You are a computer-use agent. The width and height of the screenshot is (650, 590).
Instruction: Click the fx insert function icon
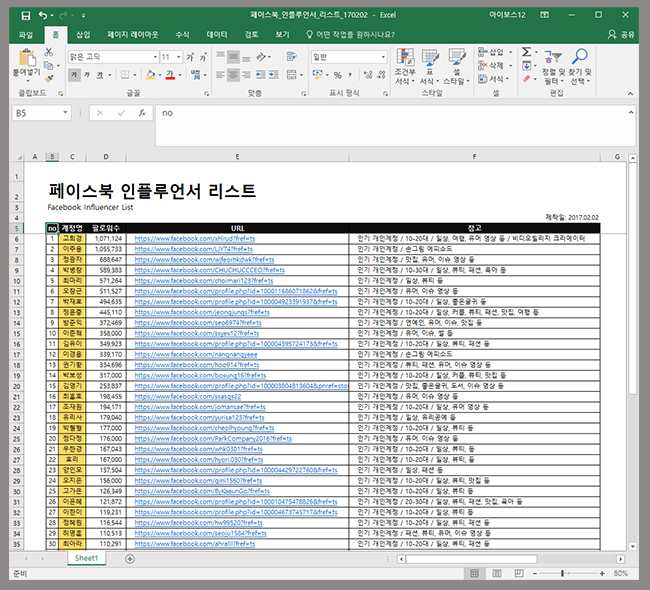point(142,113)
